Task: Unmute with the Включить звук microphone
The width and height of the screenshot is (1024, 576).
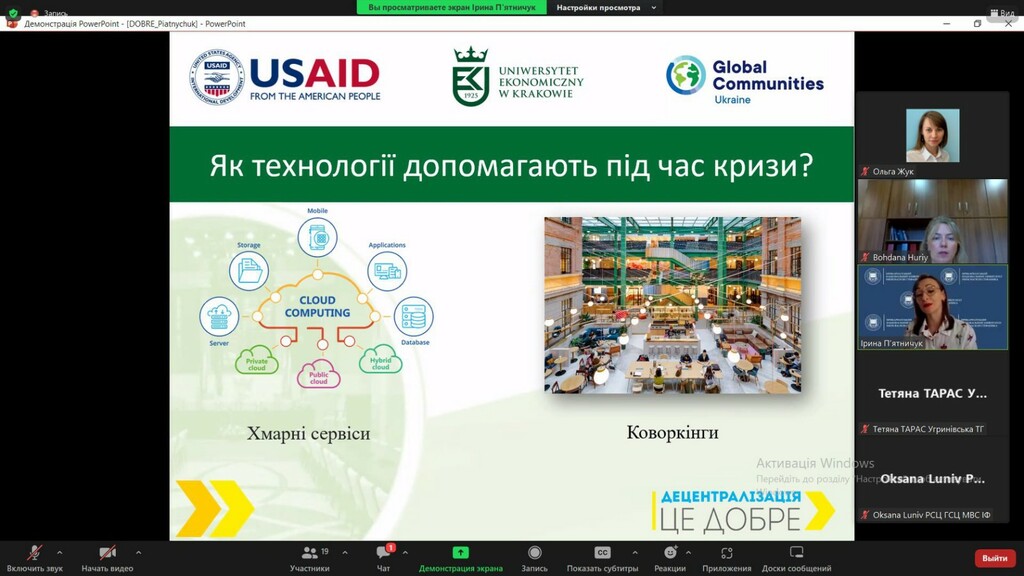Action: (35, 552)
